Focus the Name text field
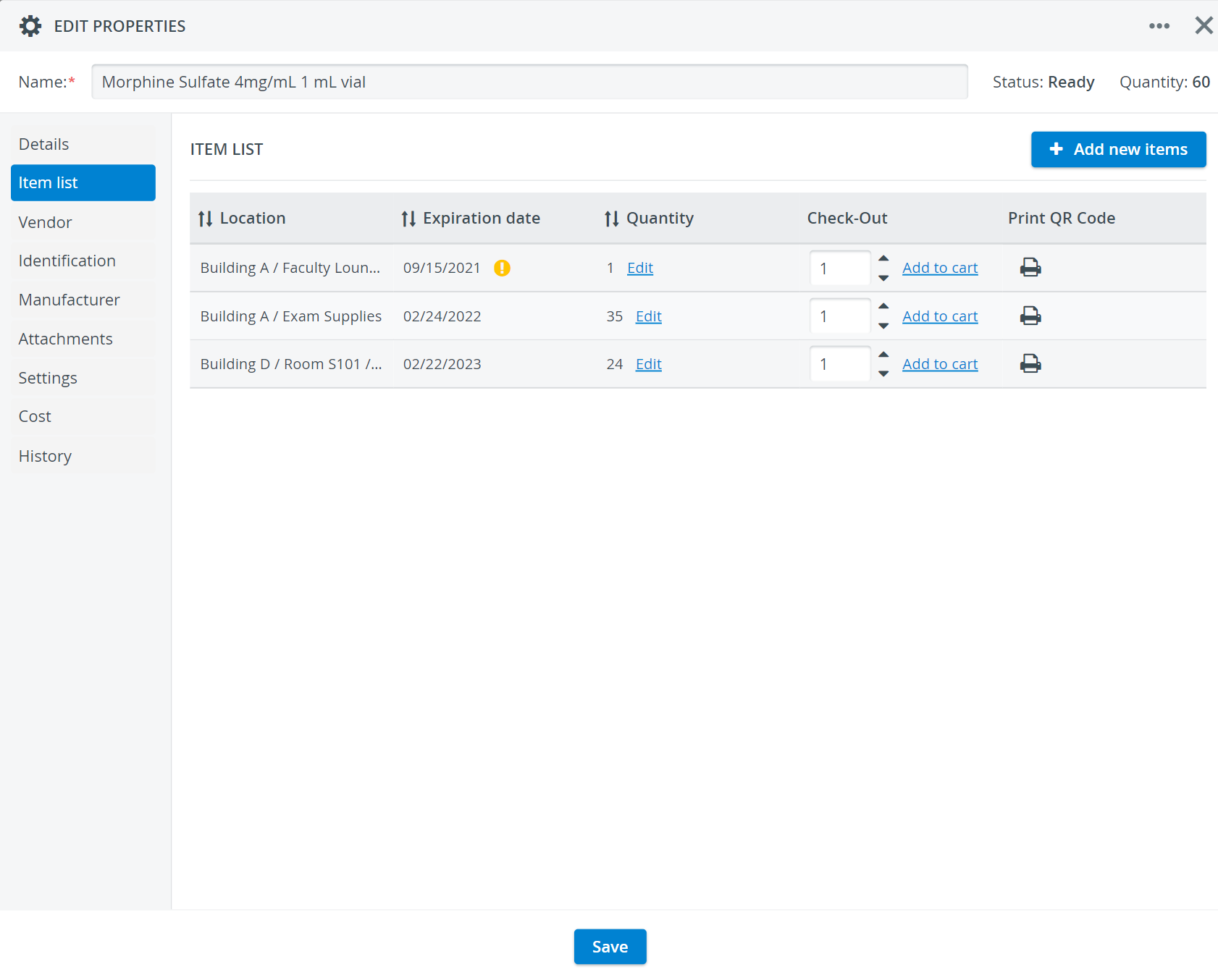Image resolution: width=1218 pixels, height=980 pixels. [x=529, y=82]
